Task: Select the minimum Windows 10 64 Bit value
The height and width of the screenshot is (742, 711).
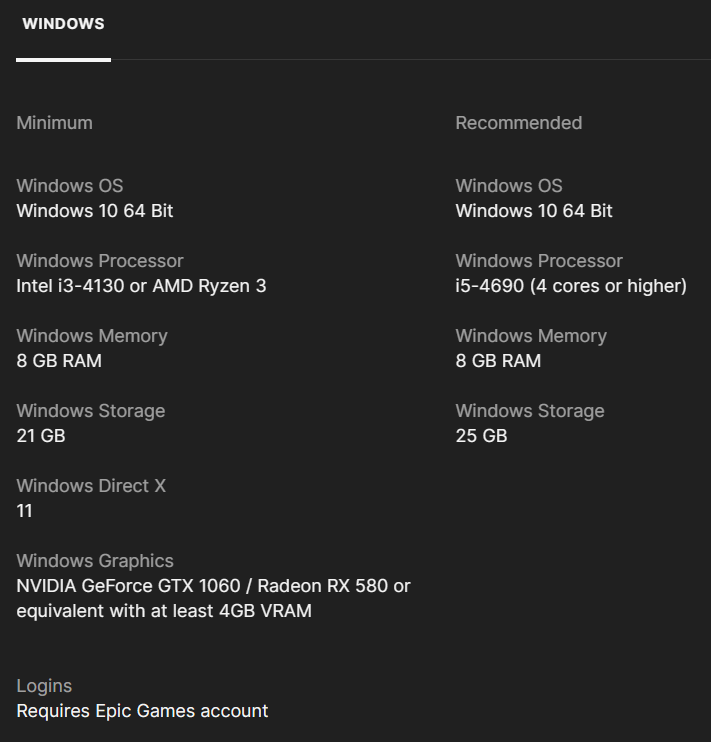Action: [x=94, y=211]
